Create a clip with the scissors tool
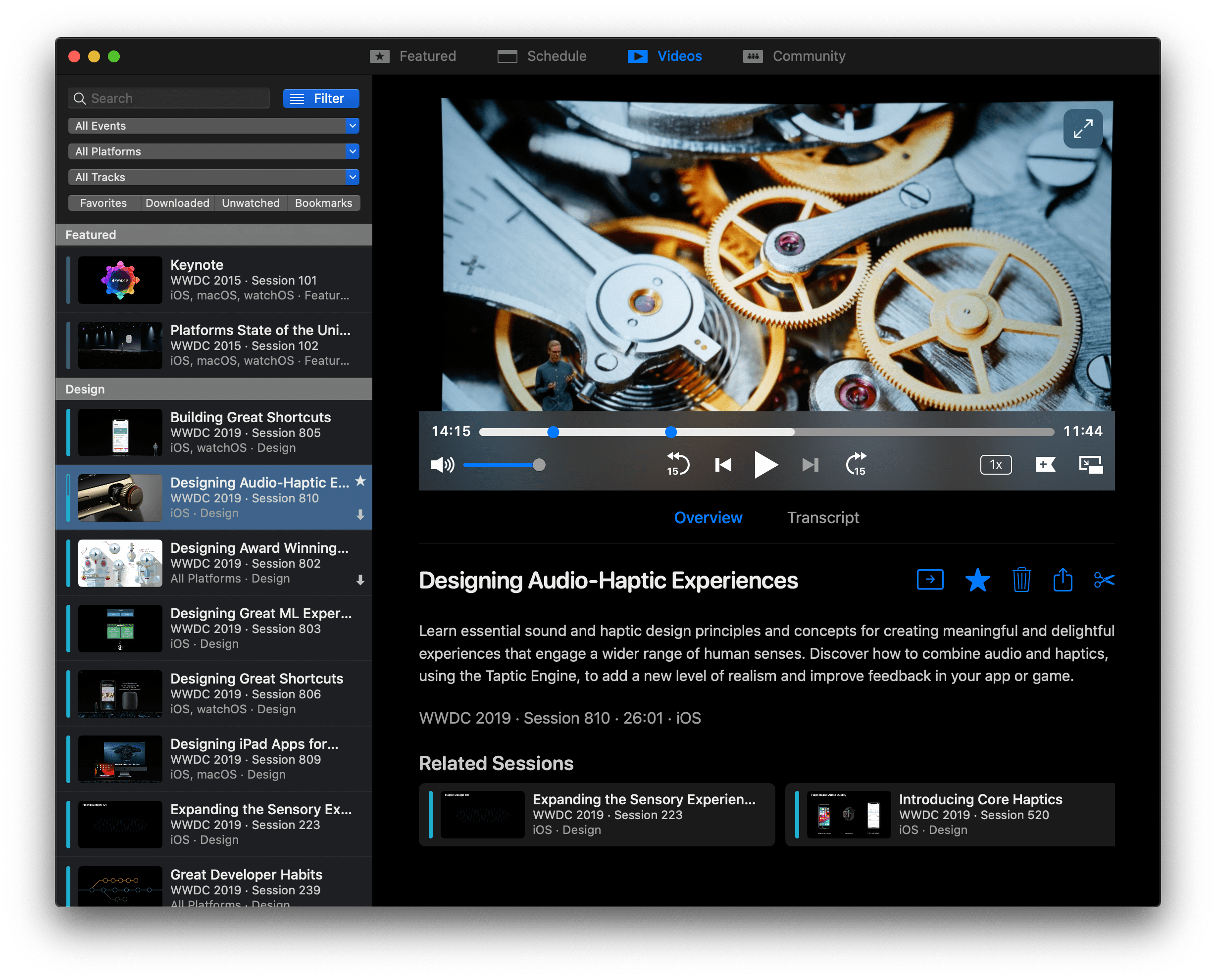1216x980 pixels. coord(1105,579)
